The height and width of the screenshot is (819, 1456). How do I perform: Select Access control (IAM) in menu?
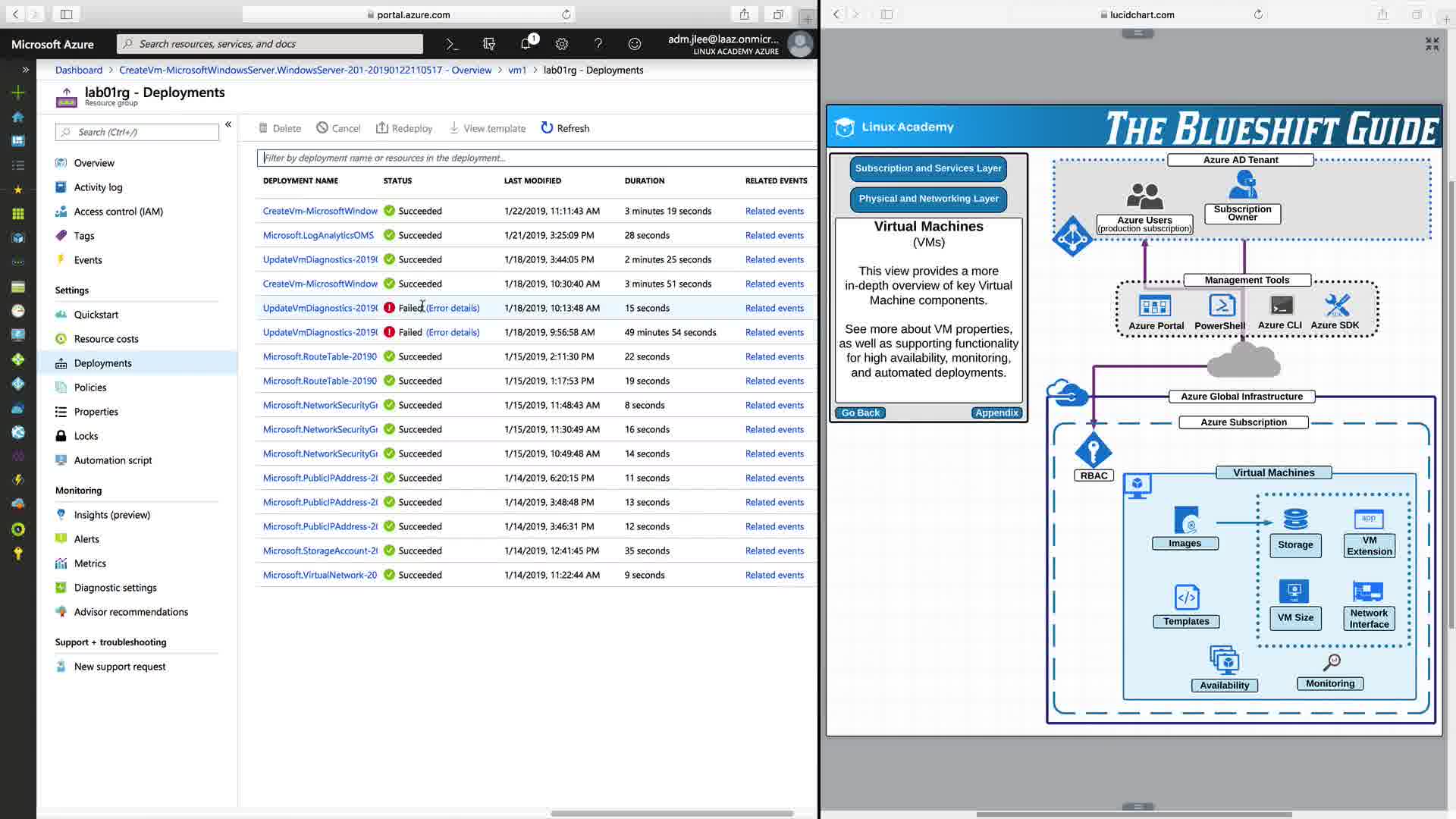(118, 212)
